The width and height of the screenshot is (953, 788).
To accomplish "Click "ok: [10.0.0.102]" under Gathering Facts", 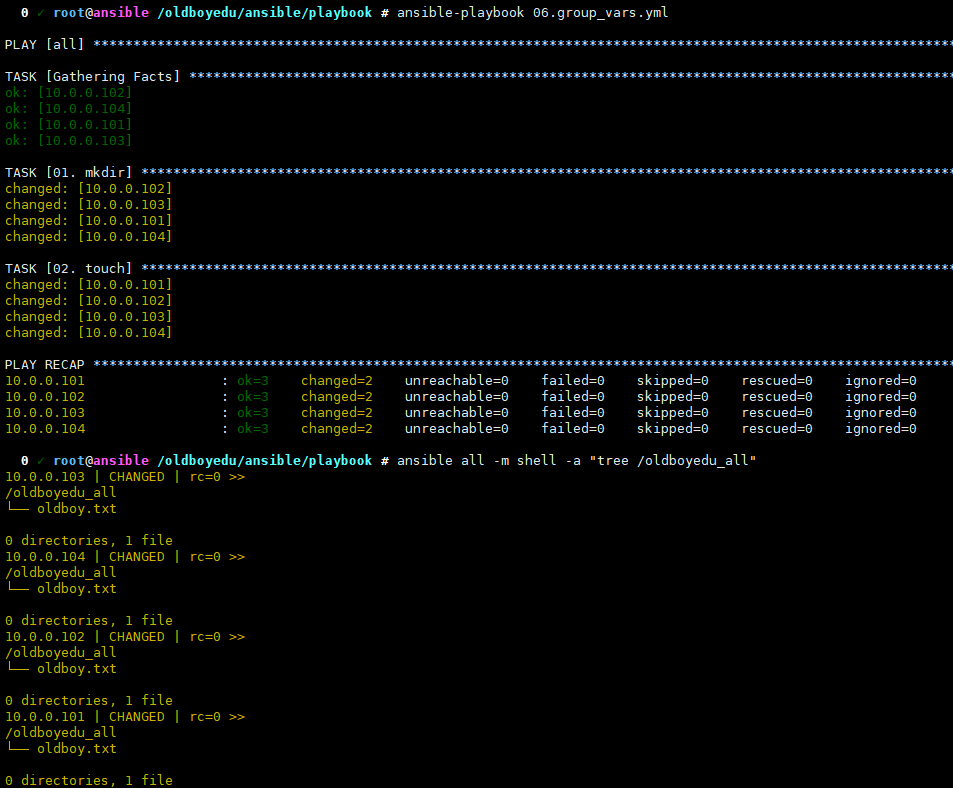I will pos(68,92).
